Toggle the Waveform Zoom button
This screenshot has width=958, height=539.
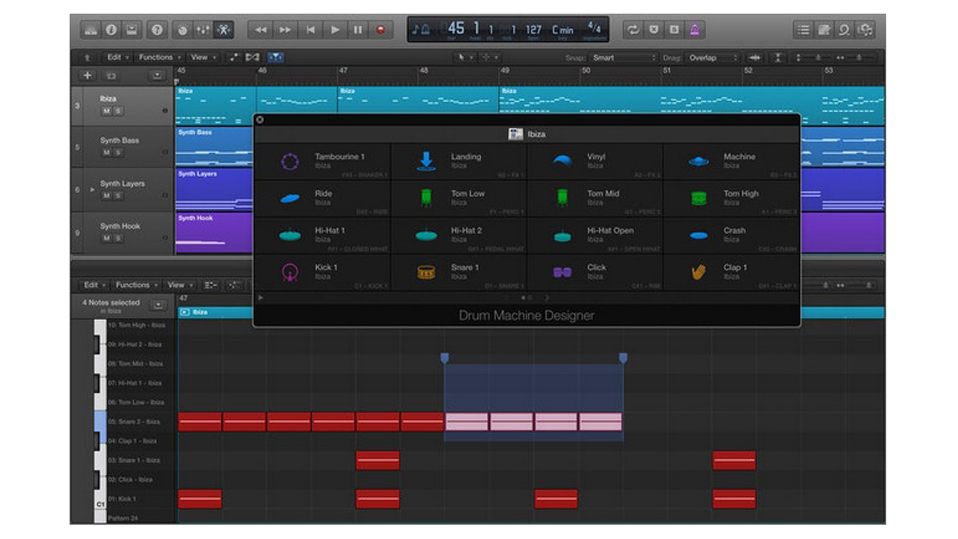pyautogui.click(x=755, y=57)
